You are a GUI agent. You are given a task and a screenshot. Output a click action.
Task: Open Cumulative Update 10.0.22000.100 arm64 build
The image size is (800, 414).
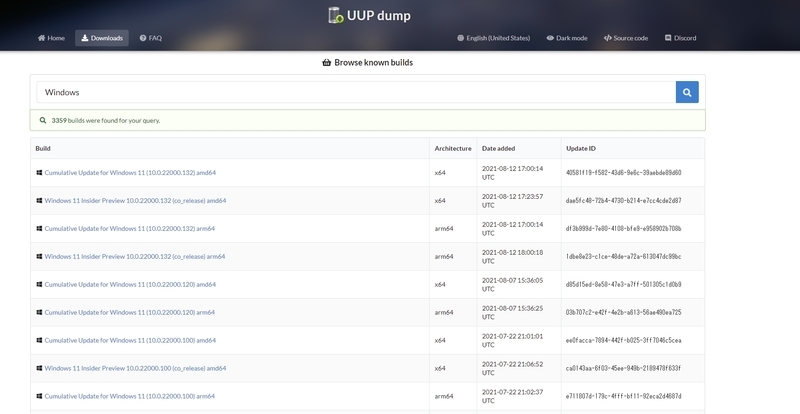[x=130, y=396]
